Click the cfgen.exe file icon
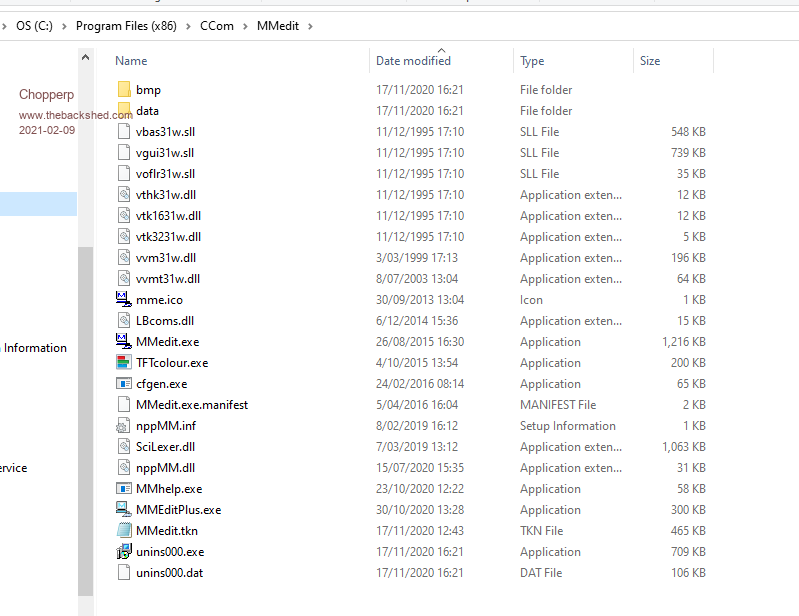The image size is (799, 616). [124, 384]
